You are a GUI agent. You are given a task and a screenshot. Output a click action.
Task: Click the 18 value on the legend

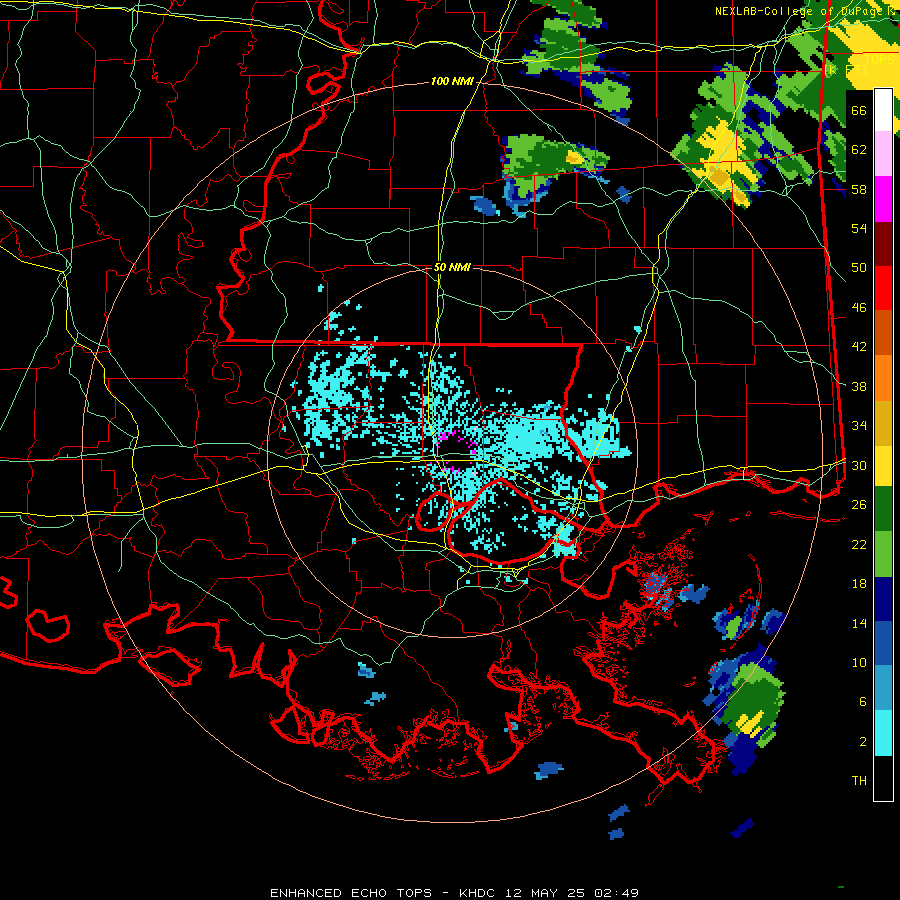859,584
